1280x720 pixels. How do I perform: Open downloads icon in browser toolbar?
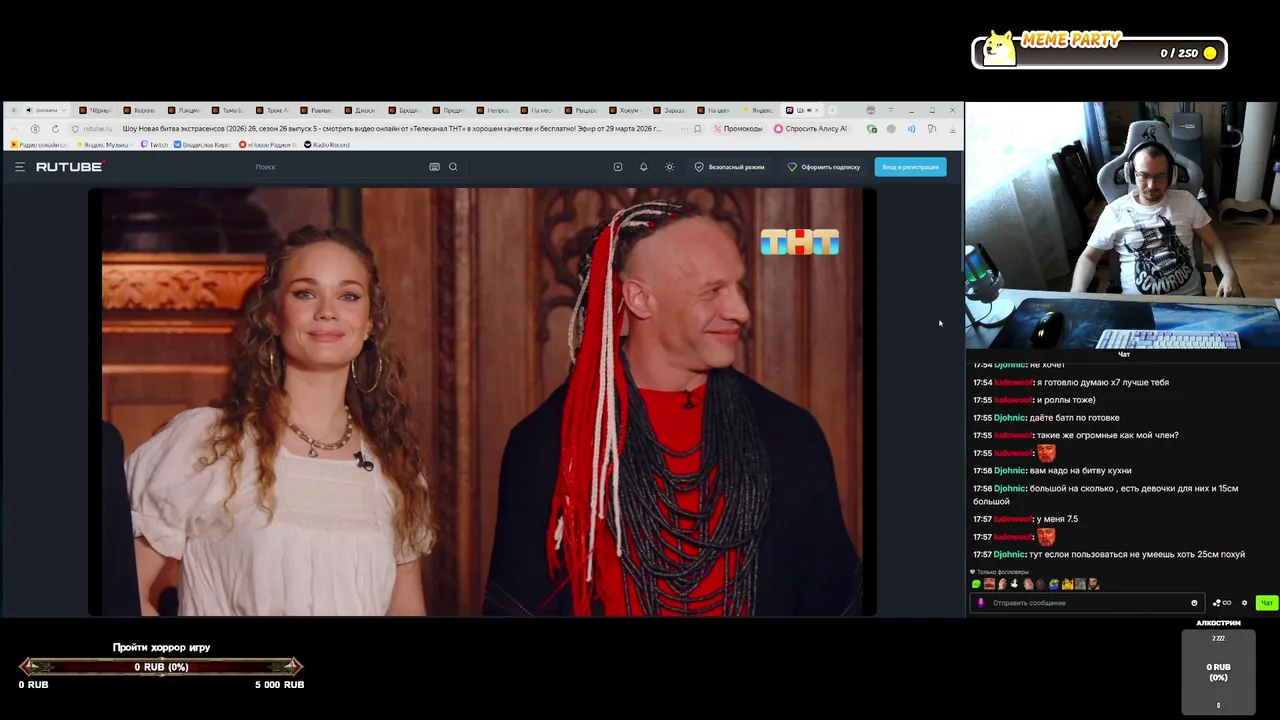coord(952,129)
